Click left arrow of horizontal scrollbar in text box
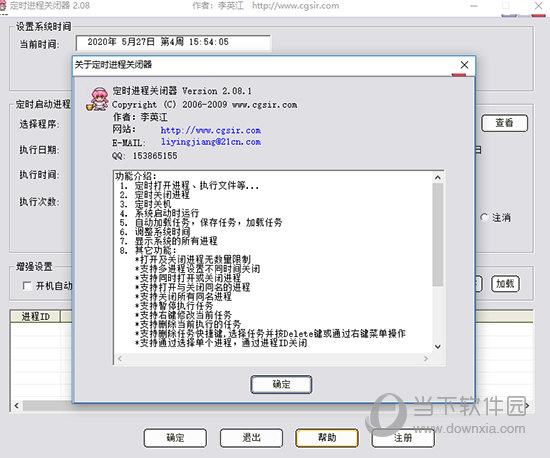Screen dimensions: 550x458 [x=120, y=358]
